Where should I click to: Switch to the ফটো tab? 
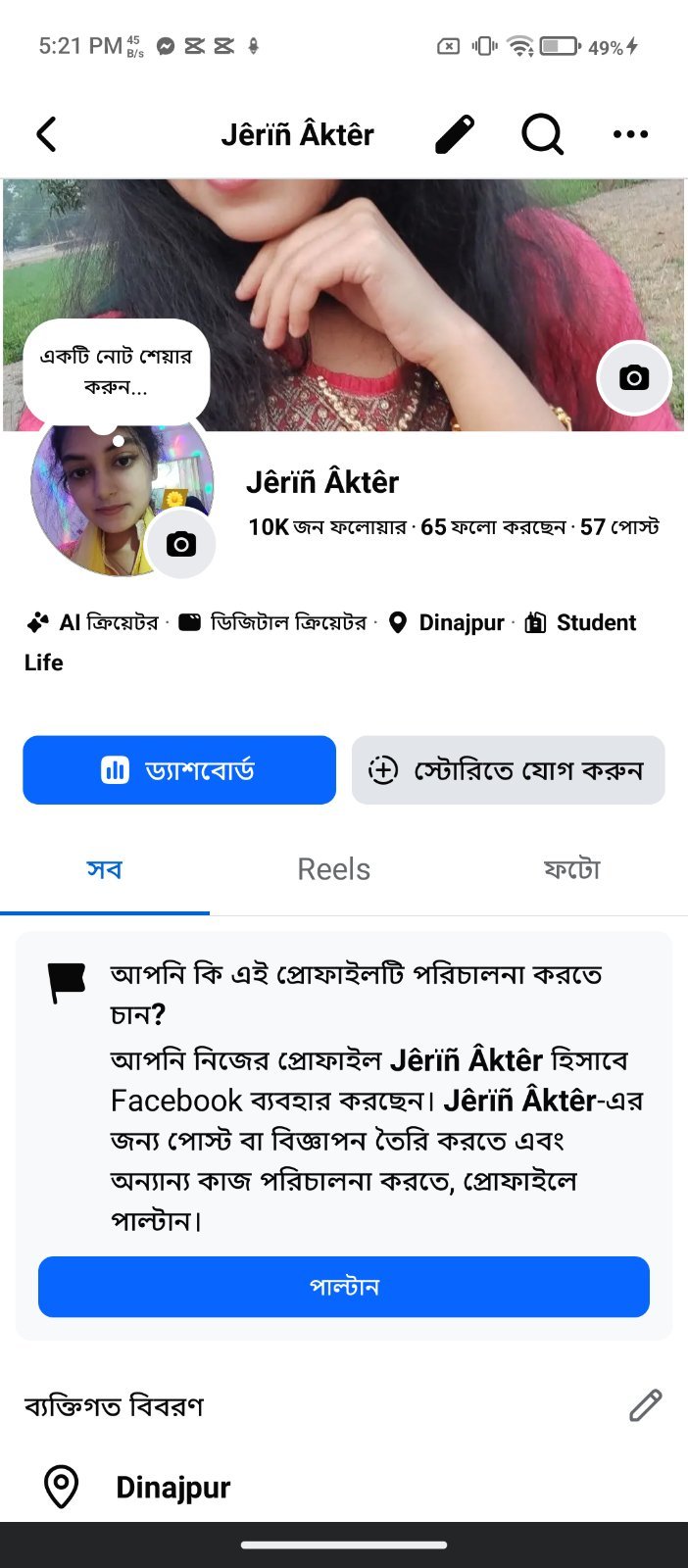[571, 869]
